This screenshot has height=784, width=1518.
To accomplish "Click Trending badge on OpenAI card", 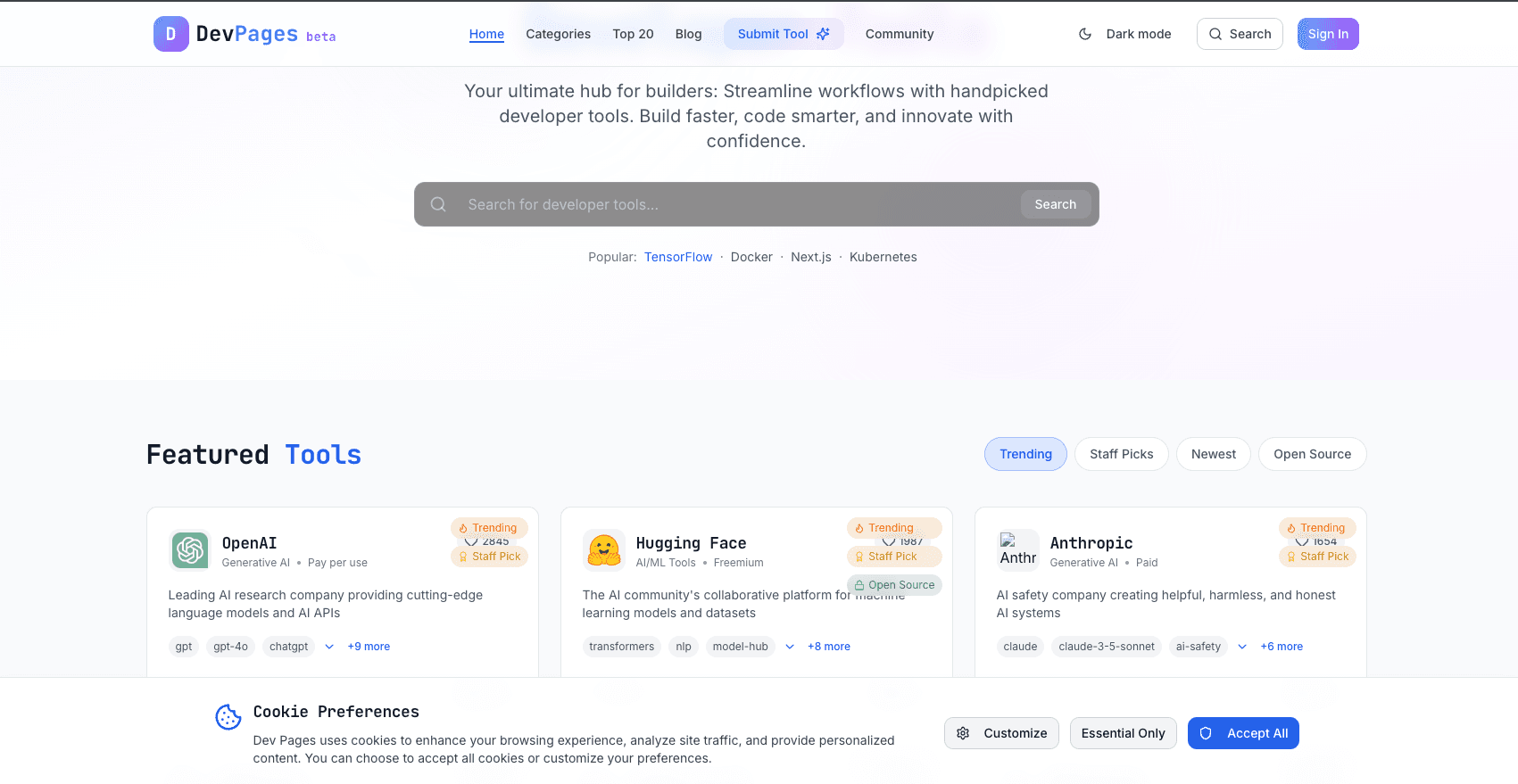I will click(489, 528).
